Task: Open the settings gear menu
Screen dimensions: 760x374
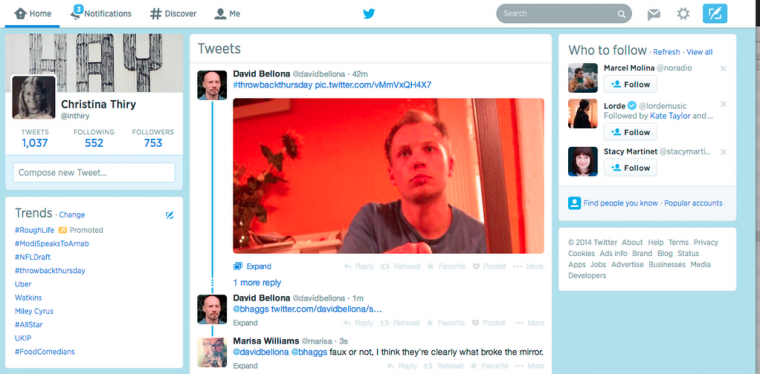Action: pyautogui.click(x=683, y=14)
